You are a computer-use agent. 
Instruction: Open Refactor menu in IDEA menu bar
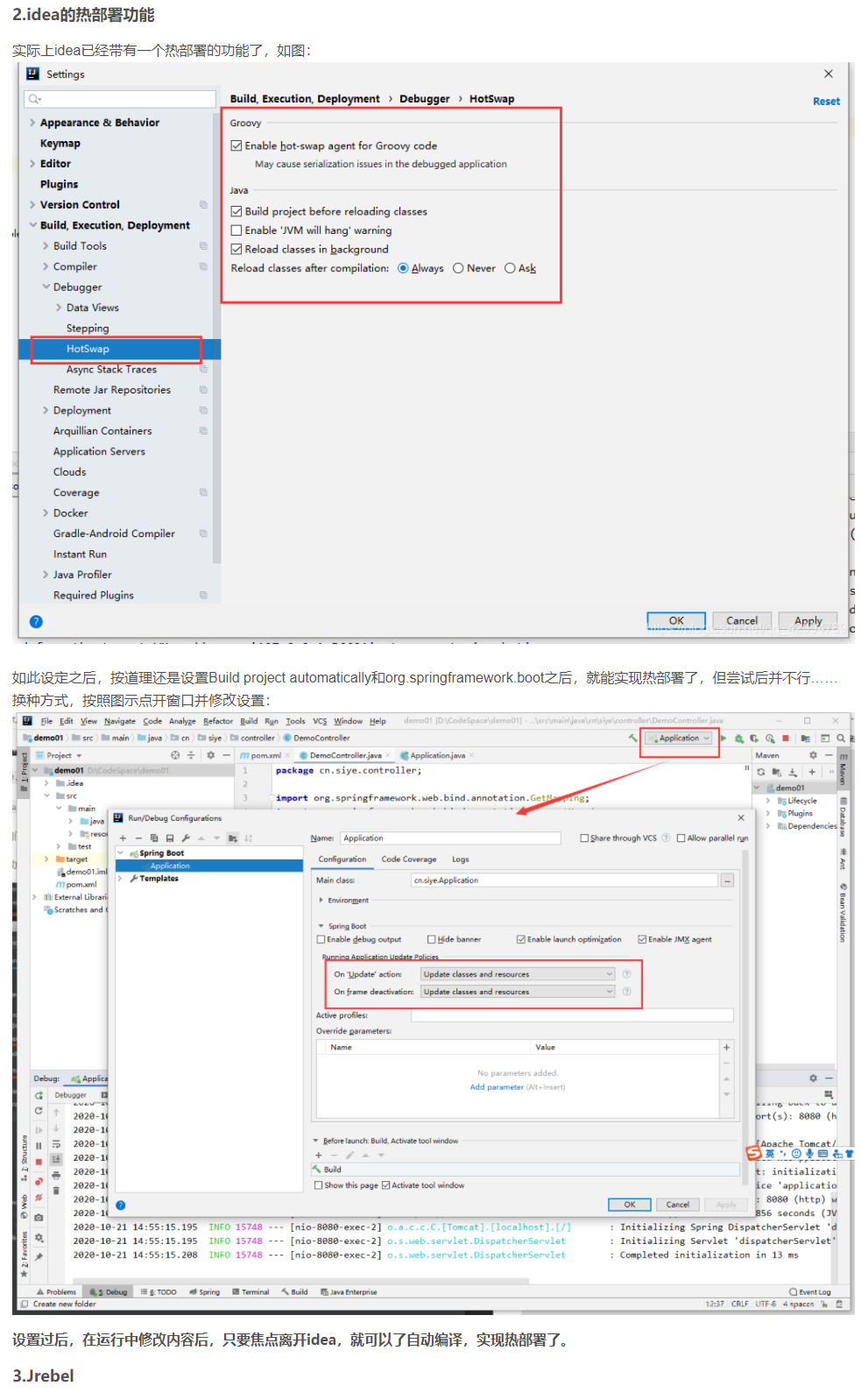point(218,721)
